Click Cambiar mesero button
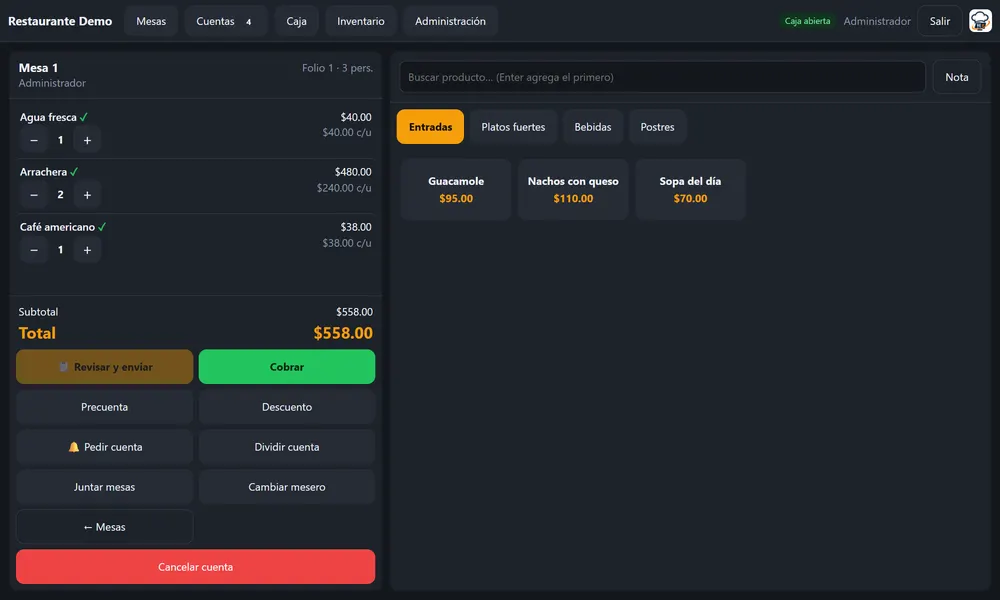This screenshot has width=1000, height=600. pyautogui.click(x=287, y=487)
